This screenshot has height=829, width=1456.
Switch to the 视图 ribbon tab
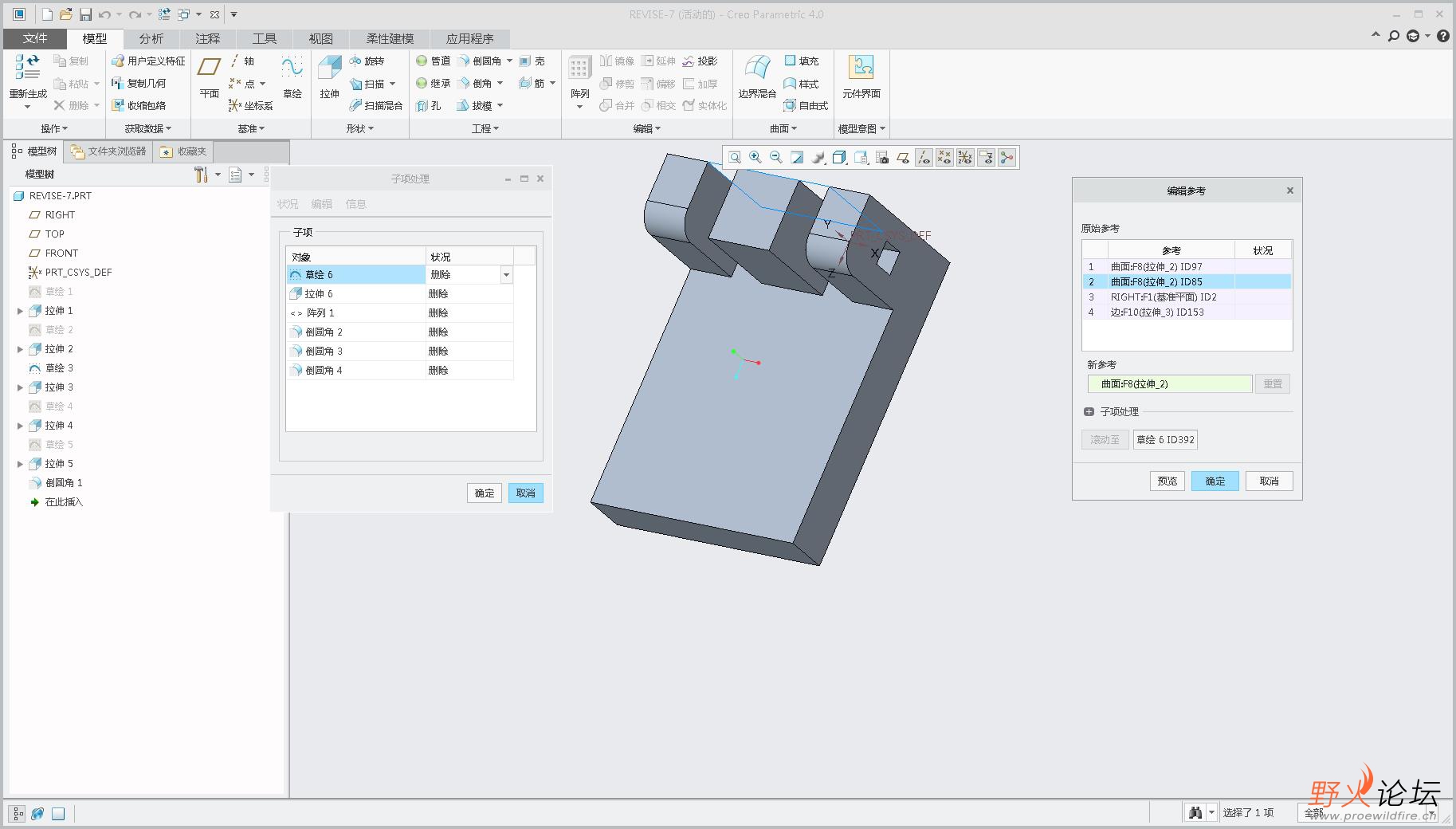(x=320, y=38)
